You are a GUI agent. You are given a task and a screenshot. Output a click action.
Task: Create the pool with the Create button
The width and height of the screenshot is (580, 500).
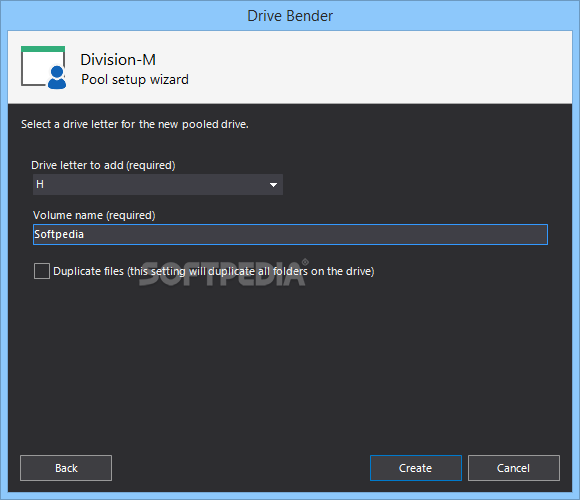point(416,468)
